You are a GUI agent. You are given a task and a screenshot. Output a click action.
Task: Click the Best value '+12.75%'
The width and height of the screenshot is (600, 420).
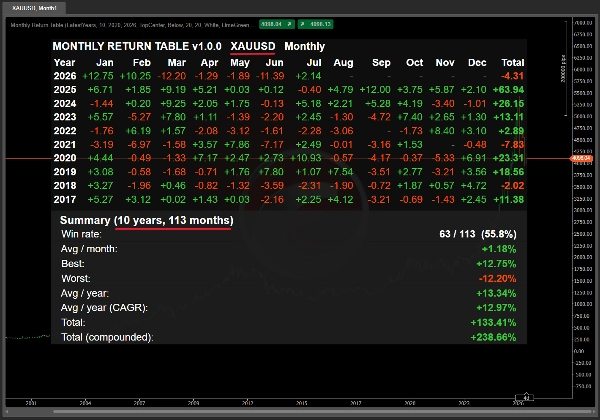(x=496, y=264)
